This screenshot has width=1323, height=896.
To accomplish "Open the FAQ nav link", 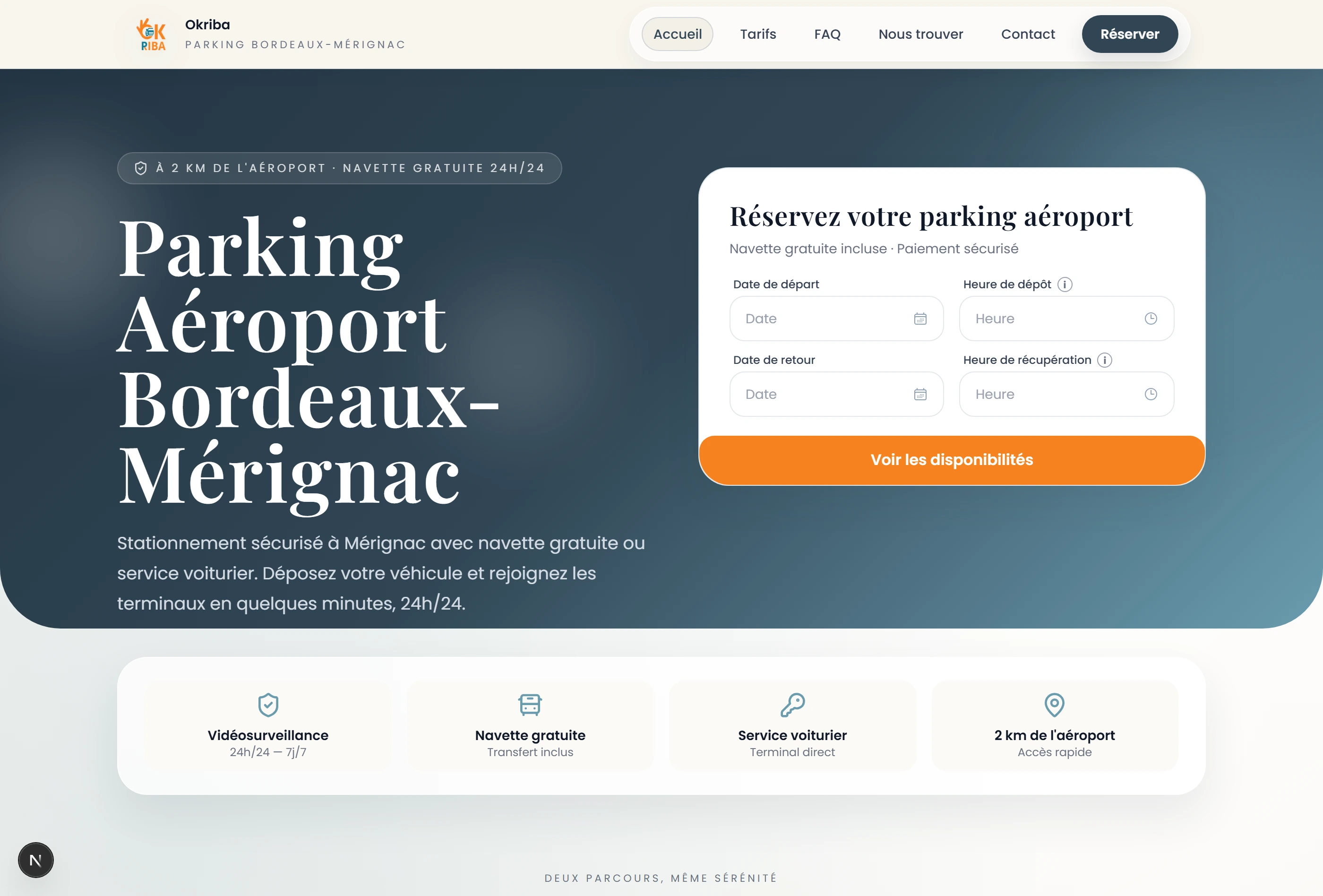I will [x=827, y=34].
